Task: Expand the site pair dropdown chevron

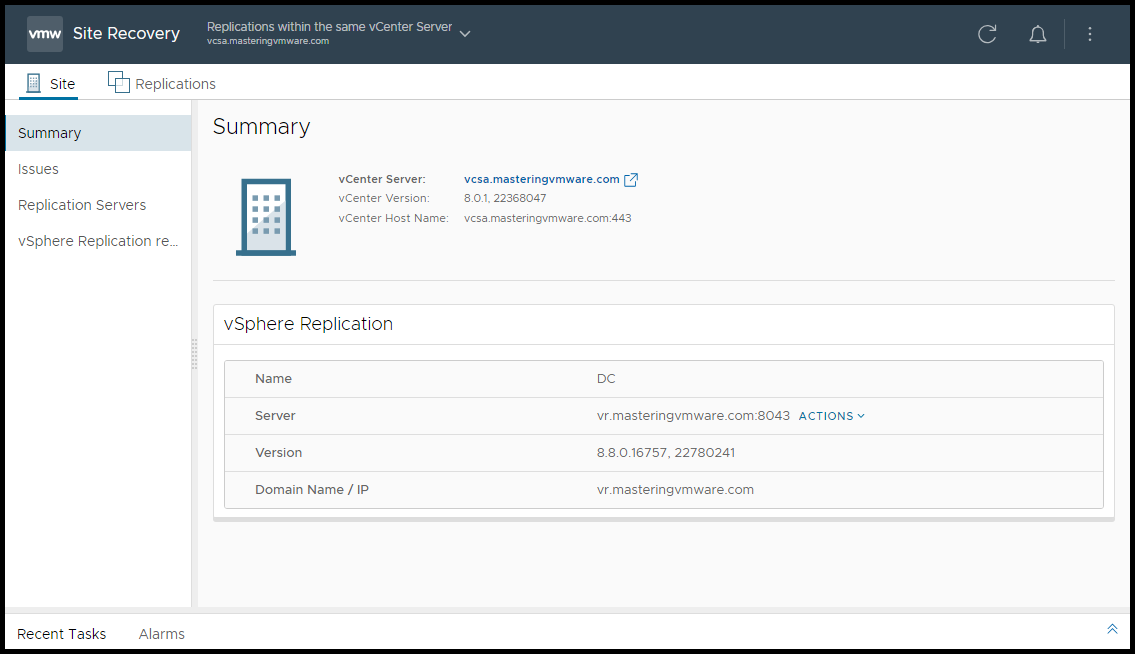Action: point(465,34)
